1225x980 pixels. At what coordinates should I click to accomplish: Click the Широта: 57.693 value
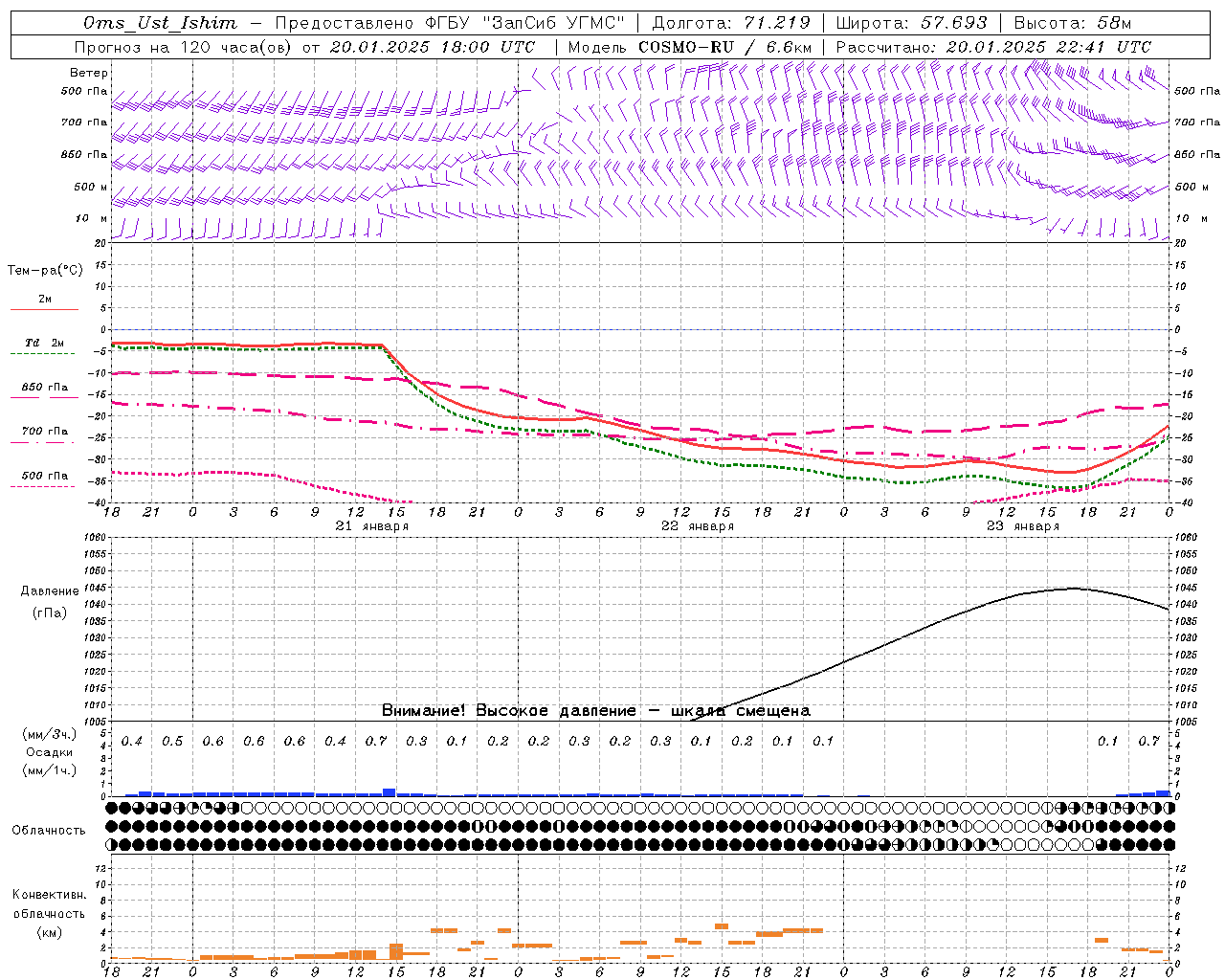(911, 23)
